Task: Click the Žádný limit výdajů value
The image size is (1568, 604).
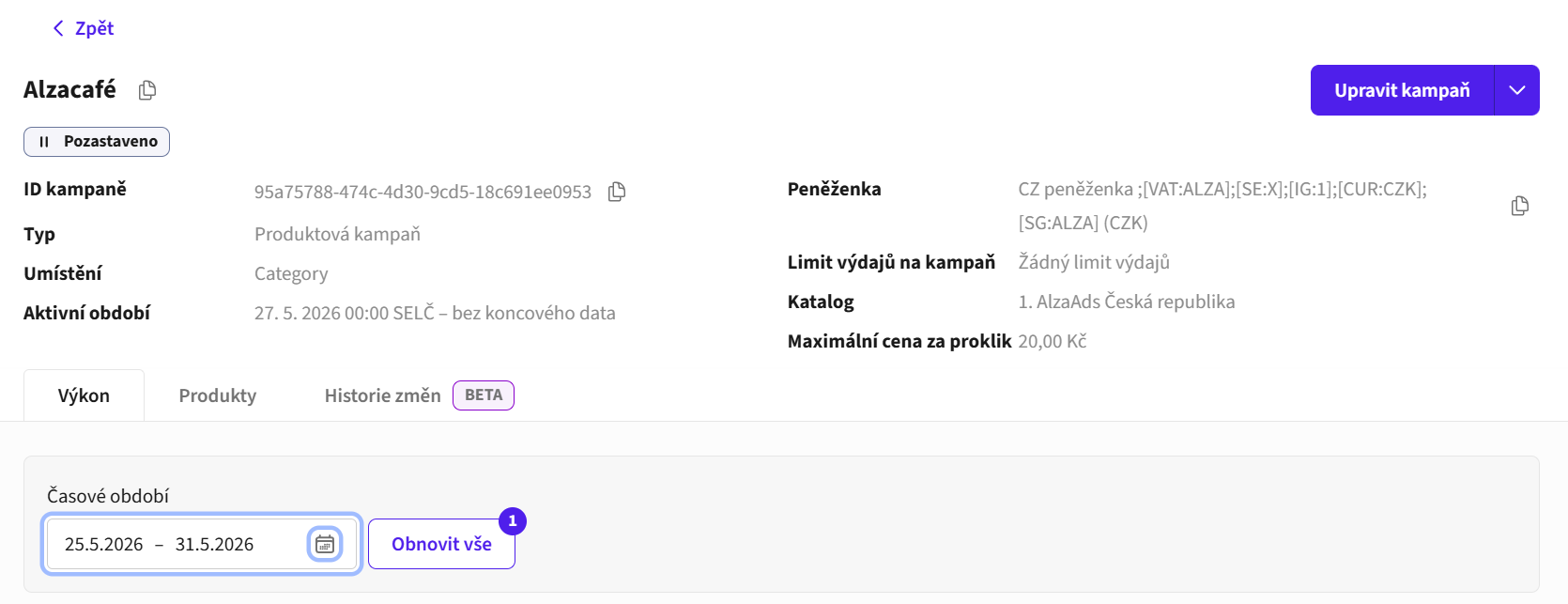Action: pos(1094,262)
